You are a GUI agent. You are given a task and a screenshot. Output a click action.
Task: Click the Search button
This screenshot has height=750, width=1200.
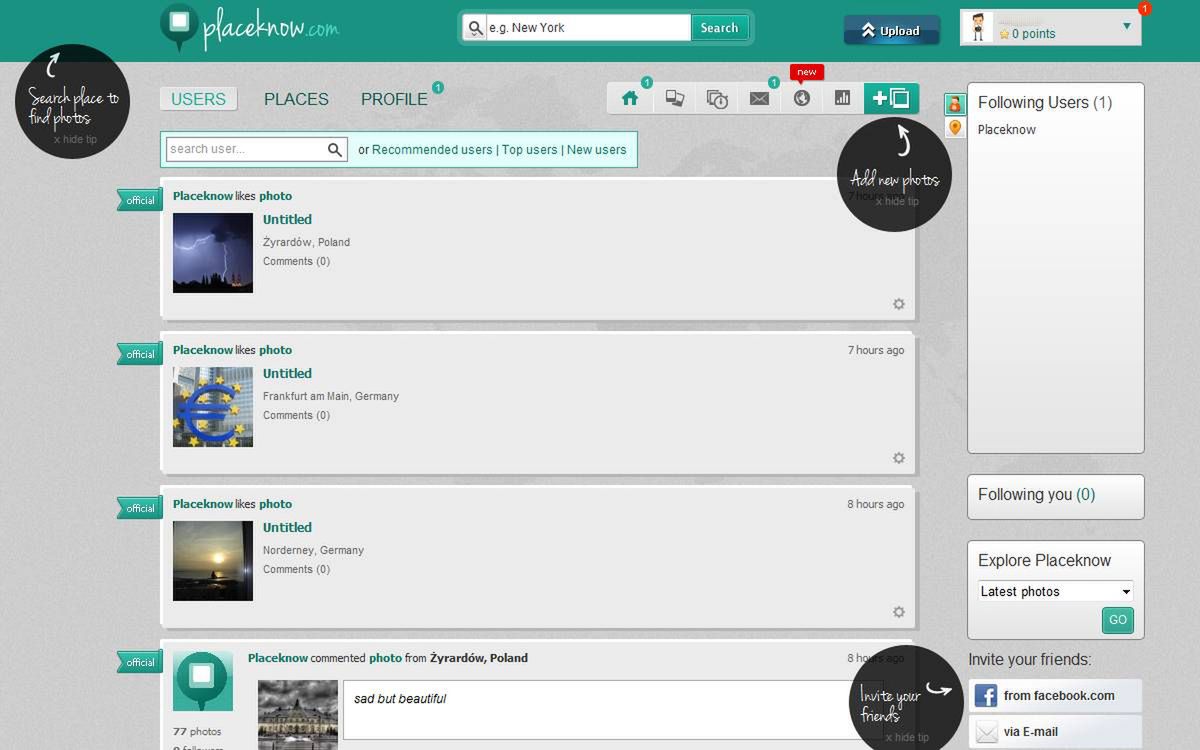[x=719, y=28]
